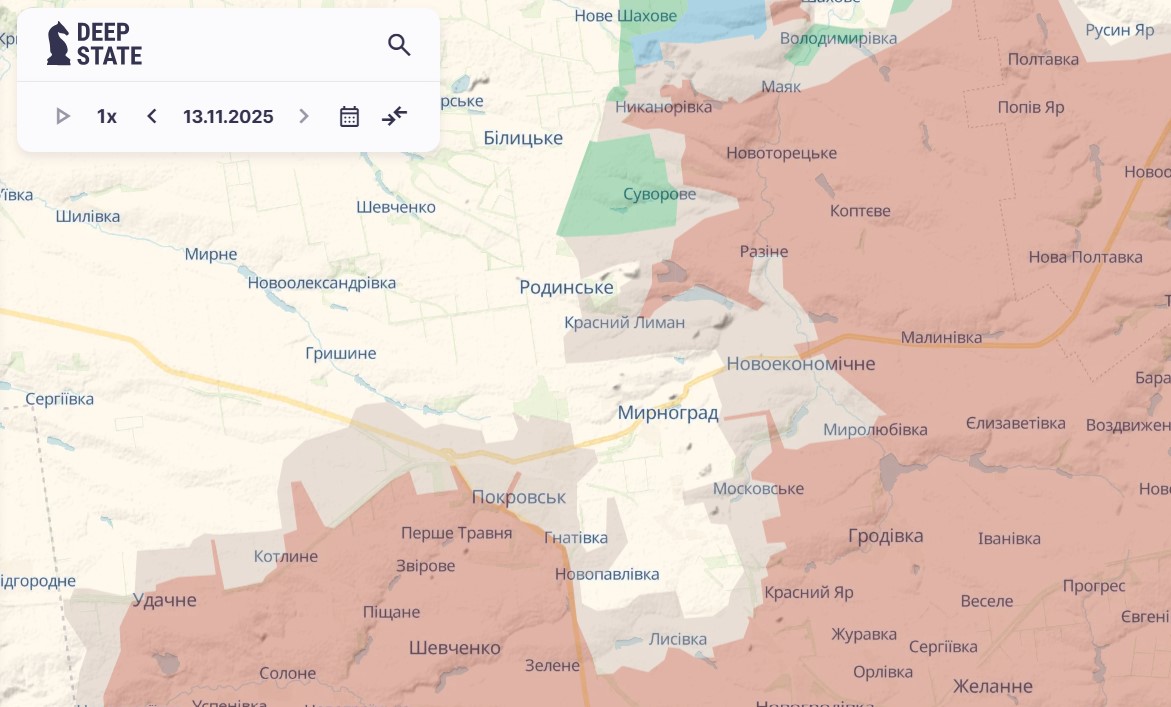This screenshot has width=1171, height=707.
Task: Click the Покровськ city label
Action: (x=518, y=497)
